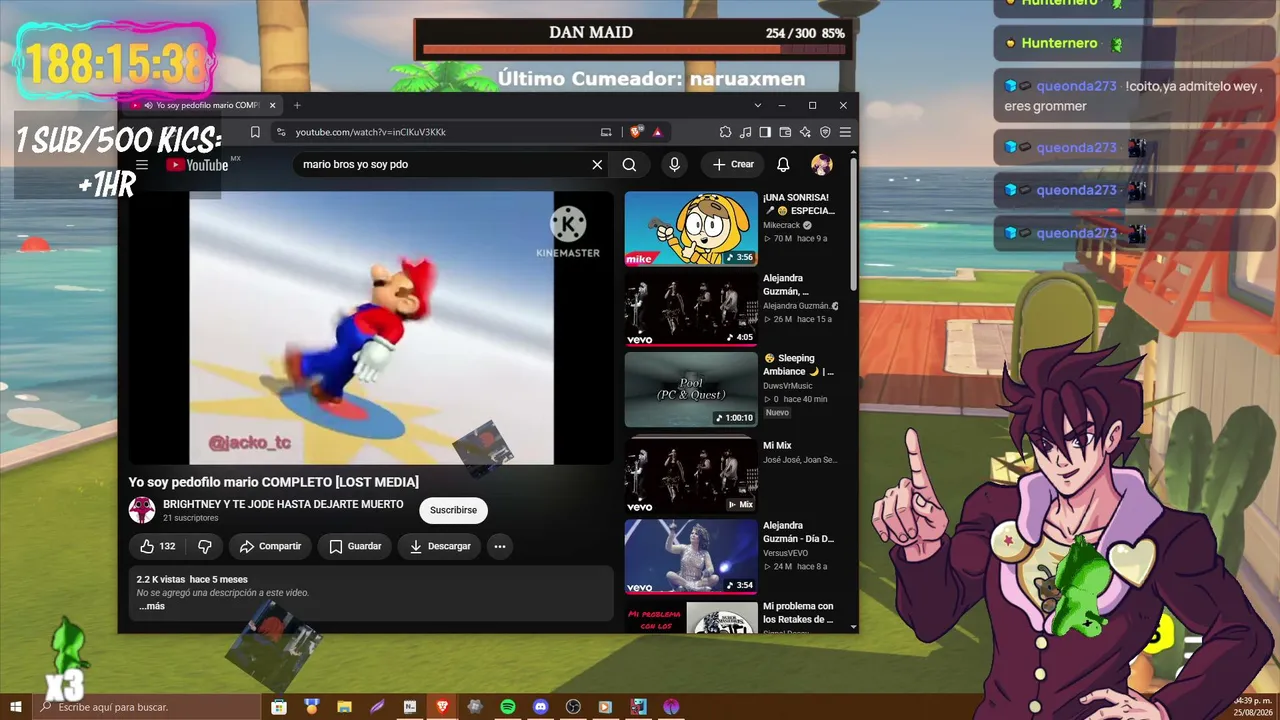The image size is (1280, 720).
Task: Open the media control music-note icon
Action: point(746,132)
